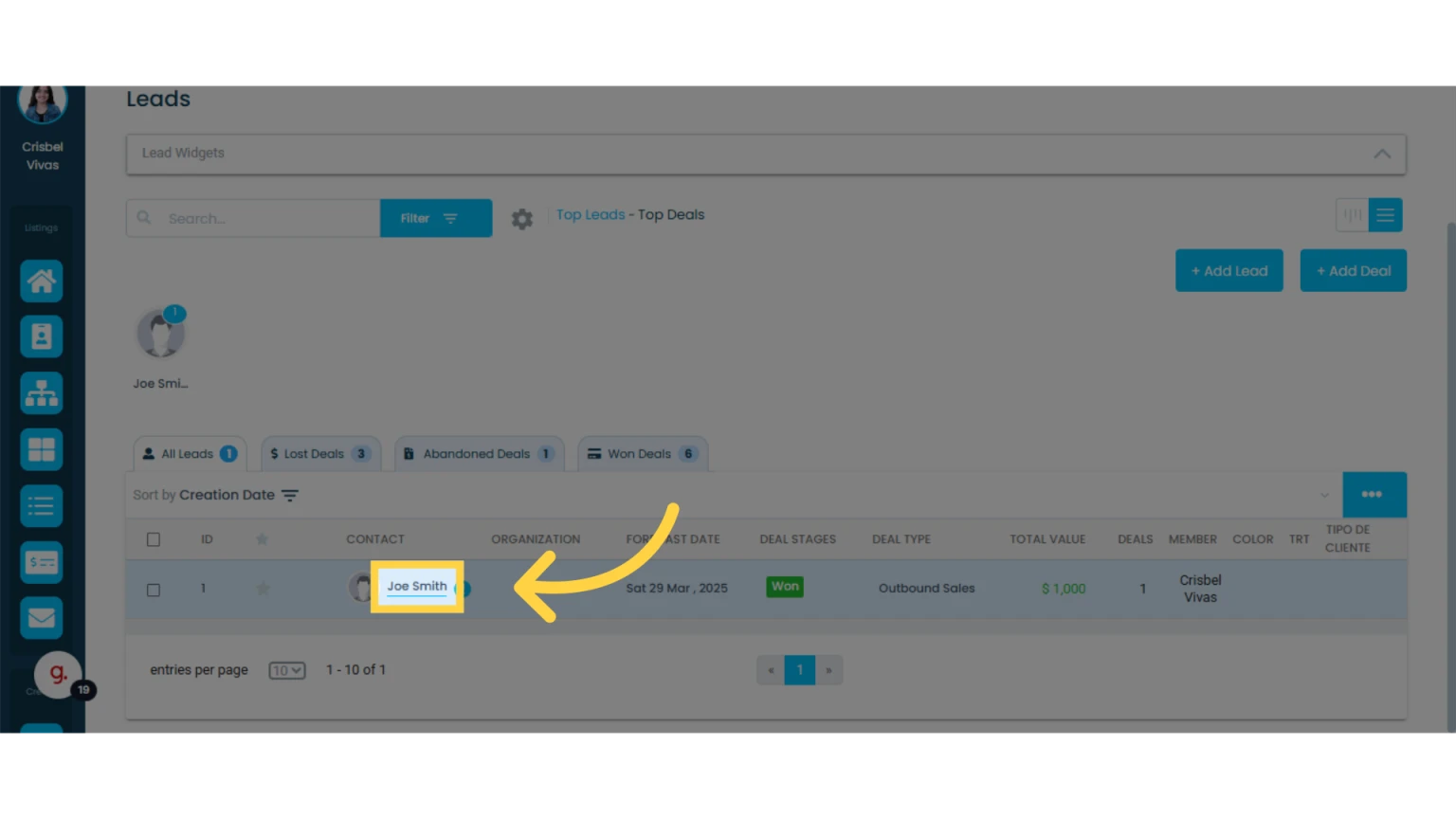Image resolution: width=1456 pixels, height=819 pixels.
Task: Click the MEMBER column header
Action: [x=1192, y=539]
